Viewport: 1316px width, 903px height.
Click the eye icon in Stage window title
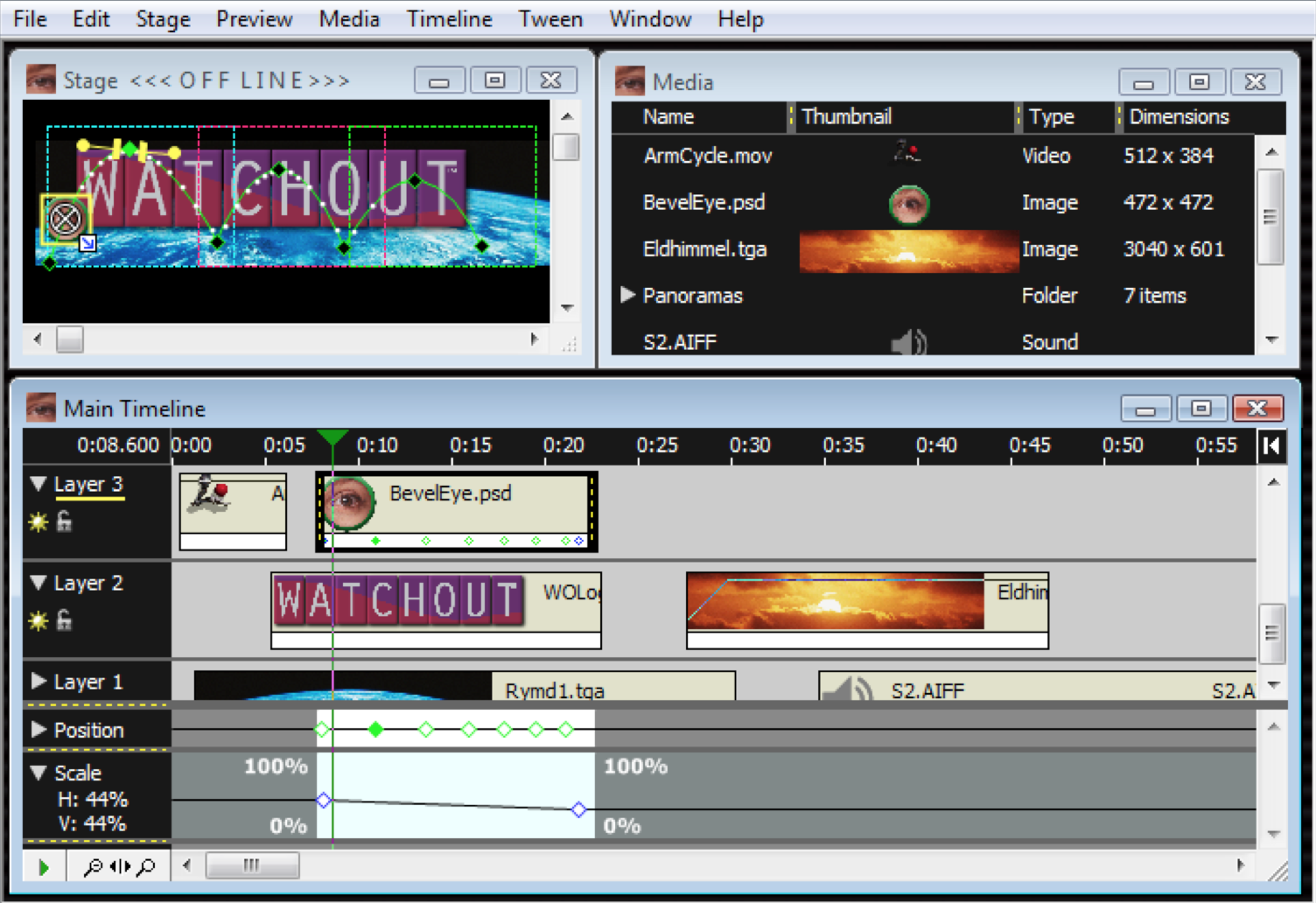coord(41,80)
